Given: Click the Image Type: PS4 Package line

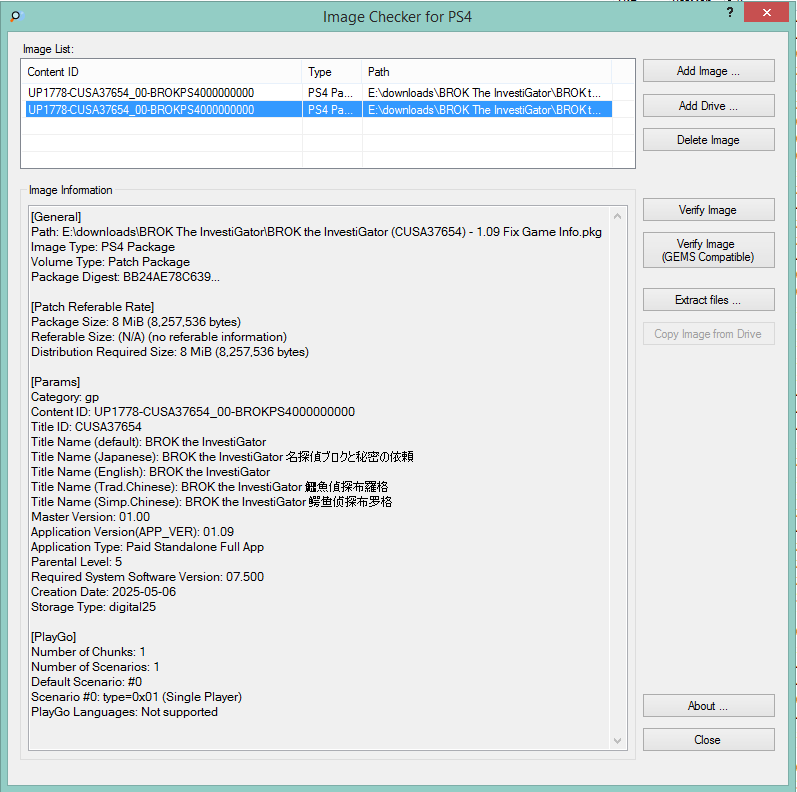Looking at the screenshot, I should 103,247.
